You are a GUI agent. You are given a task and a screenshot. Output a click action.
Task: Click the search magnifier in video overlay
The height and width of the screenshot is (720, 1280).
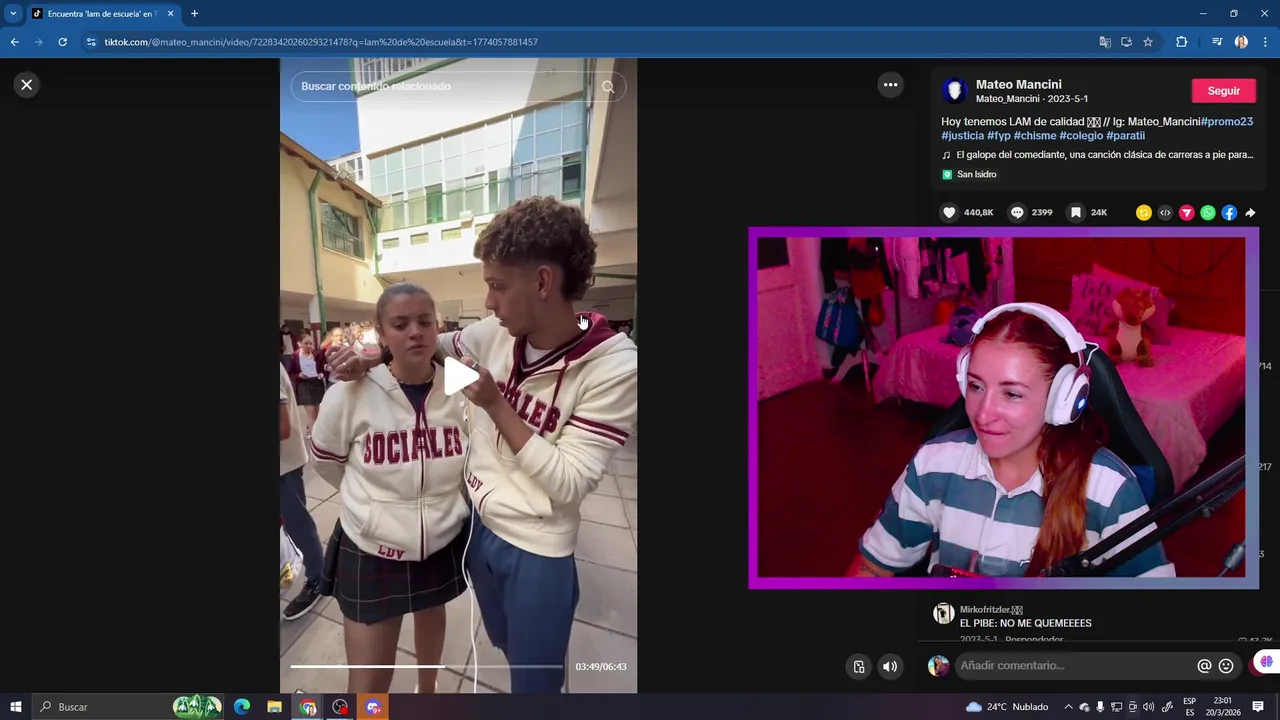608,86
